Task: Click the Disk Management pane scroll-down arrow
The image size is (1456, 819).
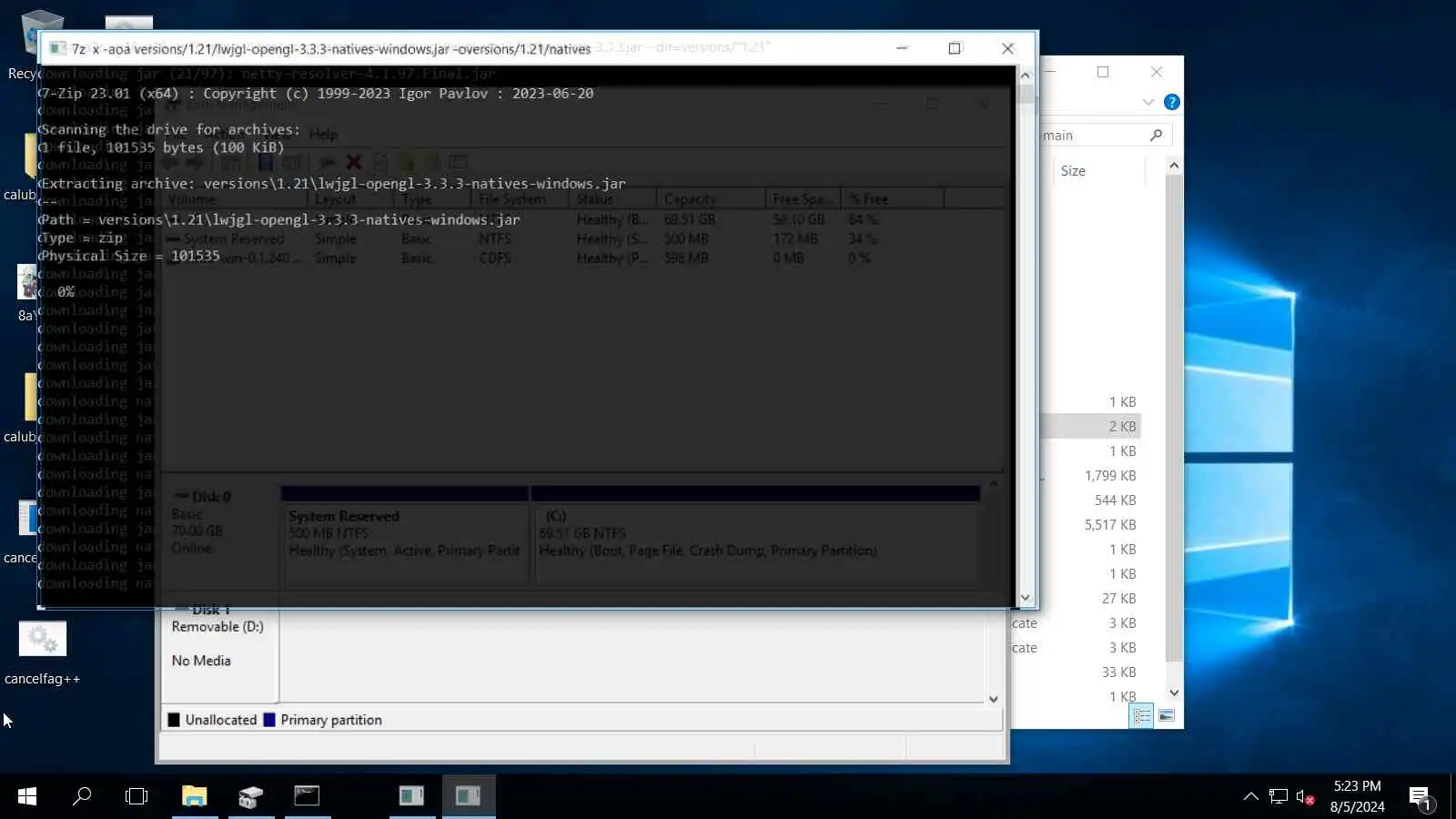Action: 994,699
